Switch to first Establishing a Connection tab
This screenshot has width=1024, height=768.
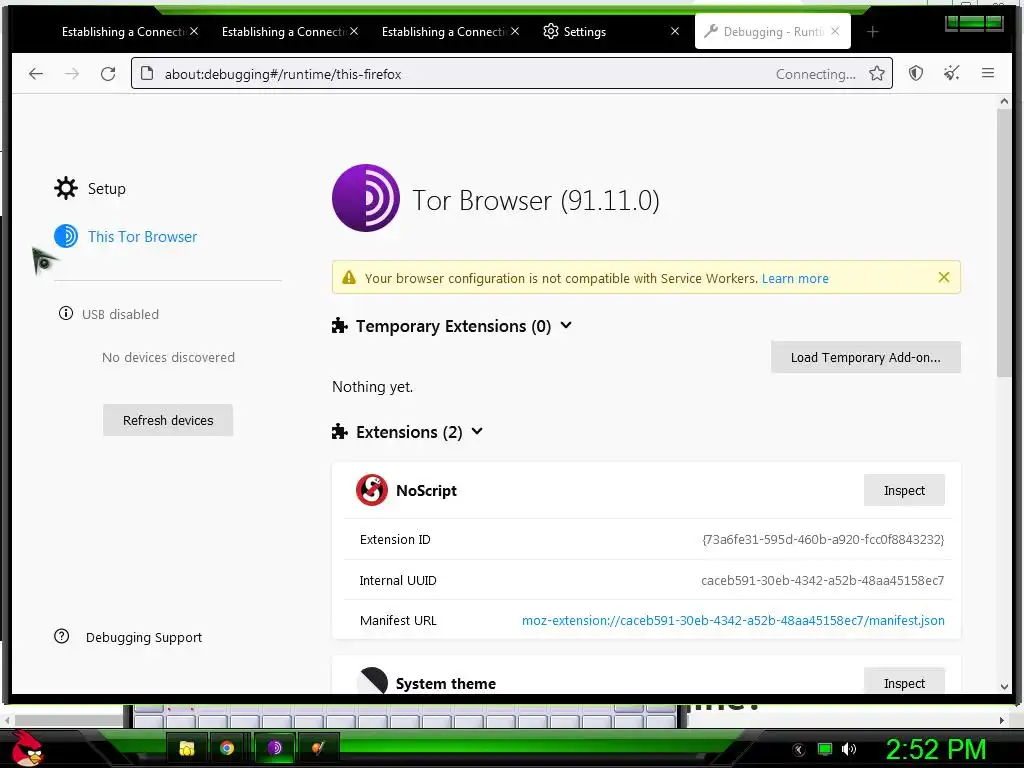coord(122,31)
